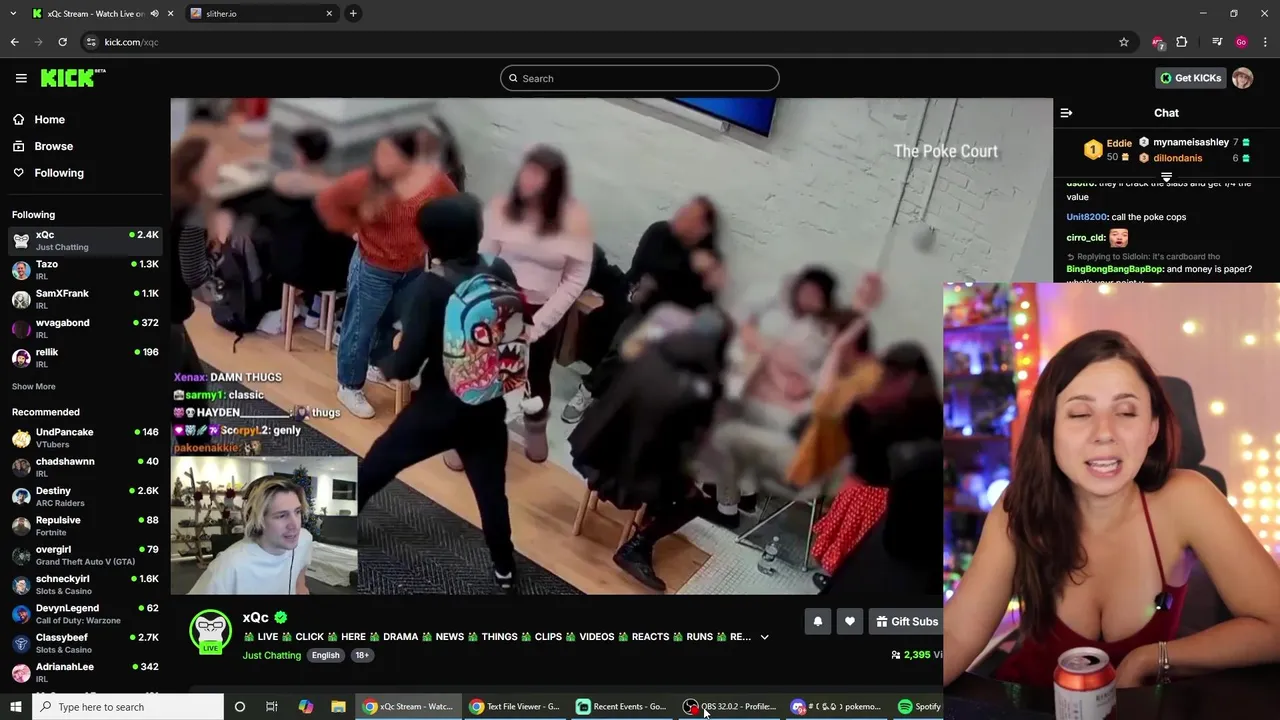Open Classybeef channel in sidebar
This screenshot has width=1280, height=720.
click(85, 643)
